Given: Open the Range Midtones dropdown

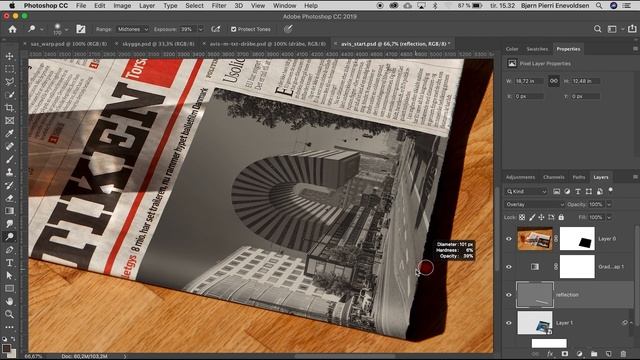Looking at the screenshot, I should (x=133, y=29).
